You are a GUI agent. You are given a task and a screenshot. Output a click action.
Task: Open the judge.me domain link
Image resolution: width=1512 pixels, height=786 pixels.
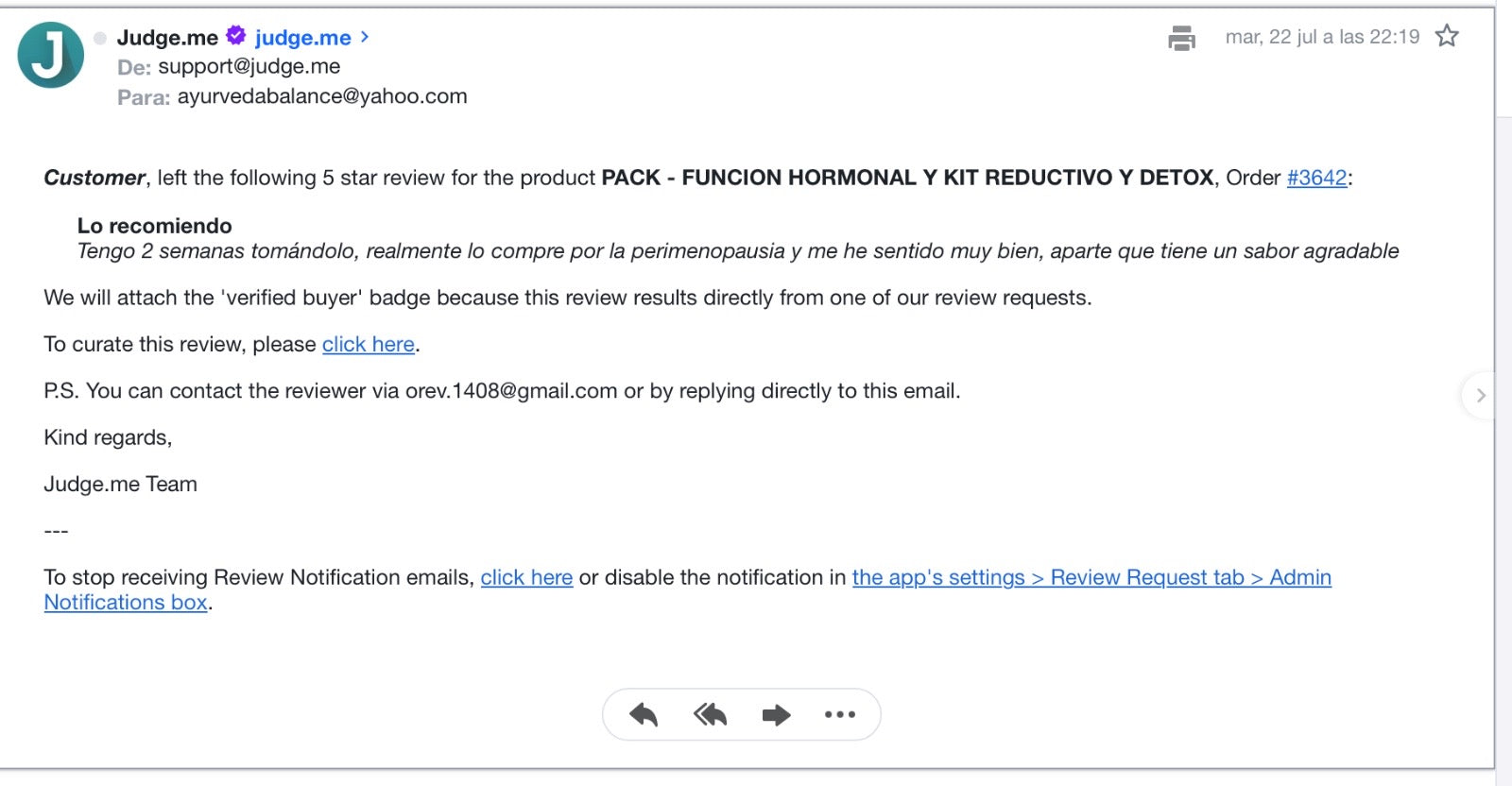[x=302, y=38]
